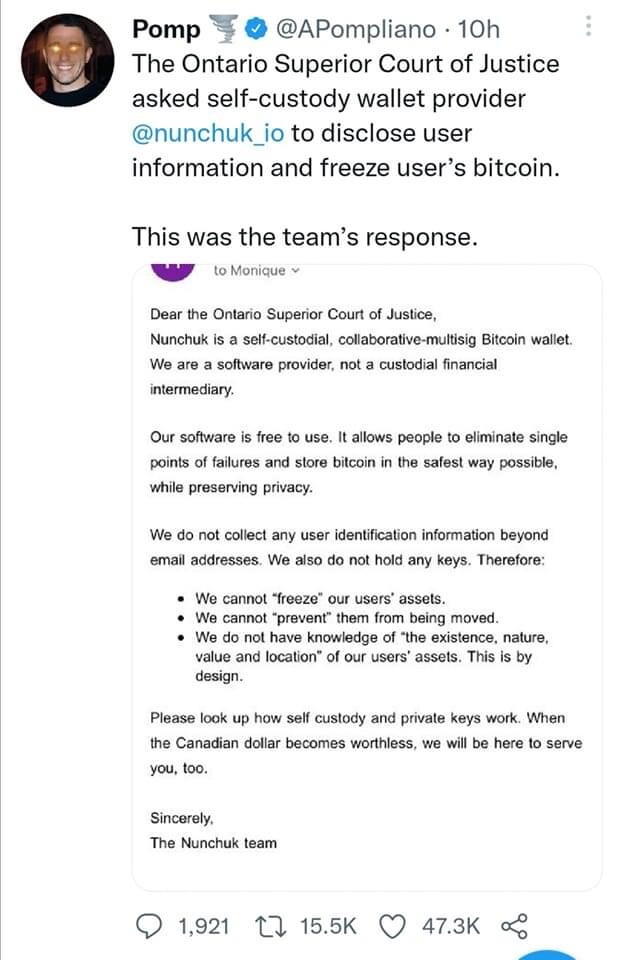623x960 pixels.
Task: Open the @nunchuk_io mention link
Action: coord(208,133)
